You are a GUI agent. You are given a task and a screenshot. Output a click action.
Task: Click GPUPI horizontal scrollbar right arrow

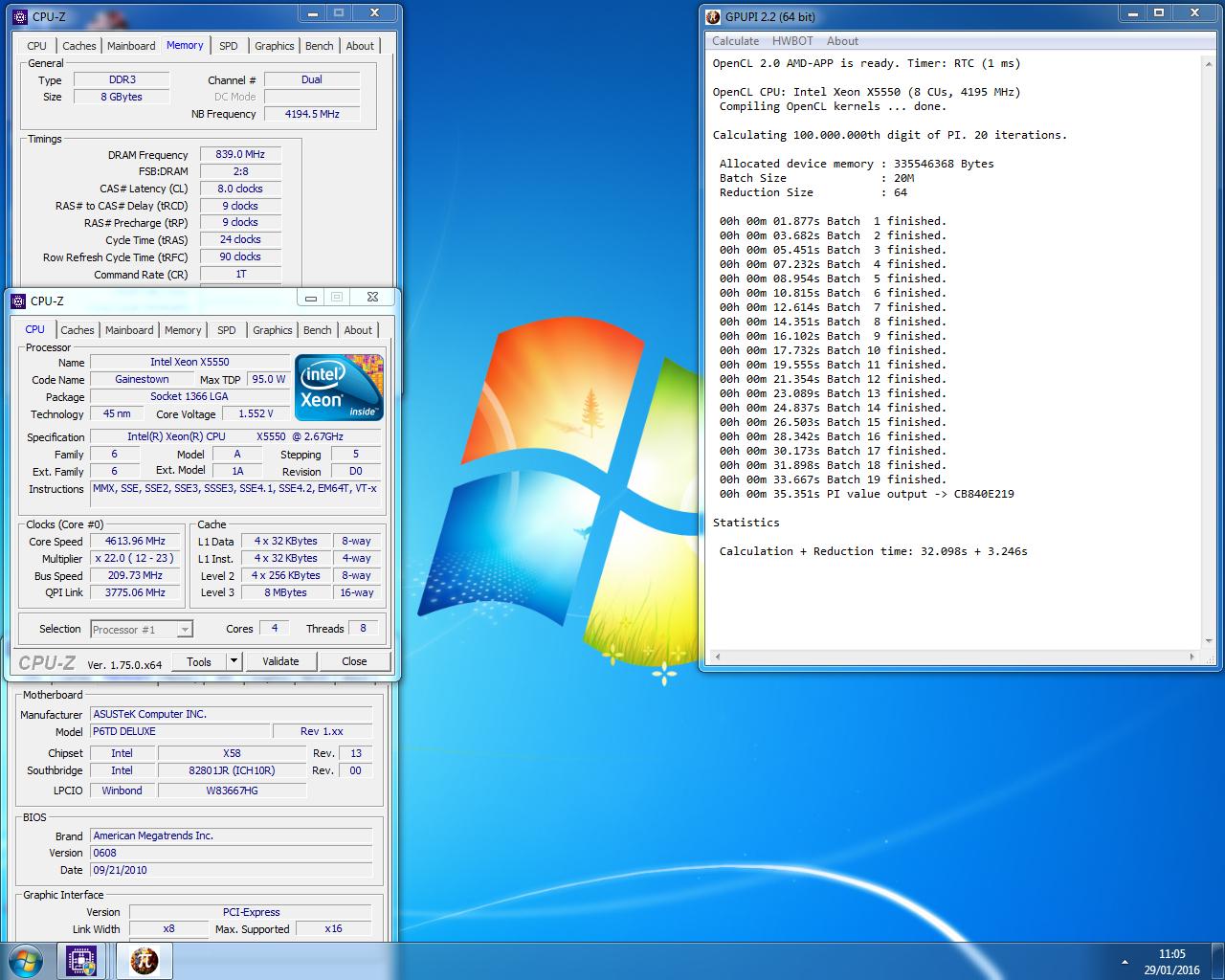[x=1192, y=657]
